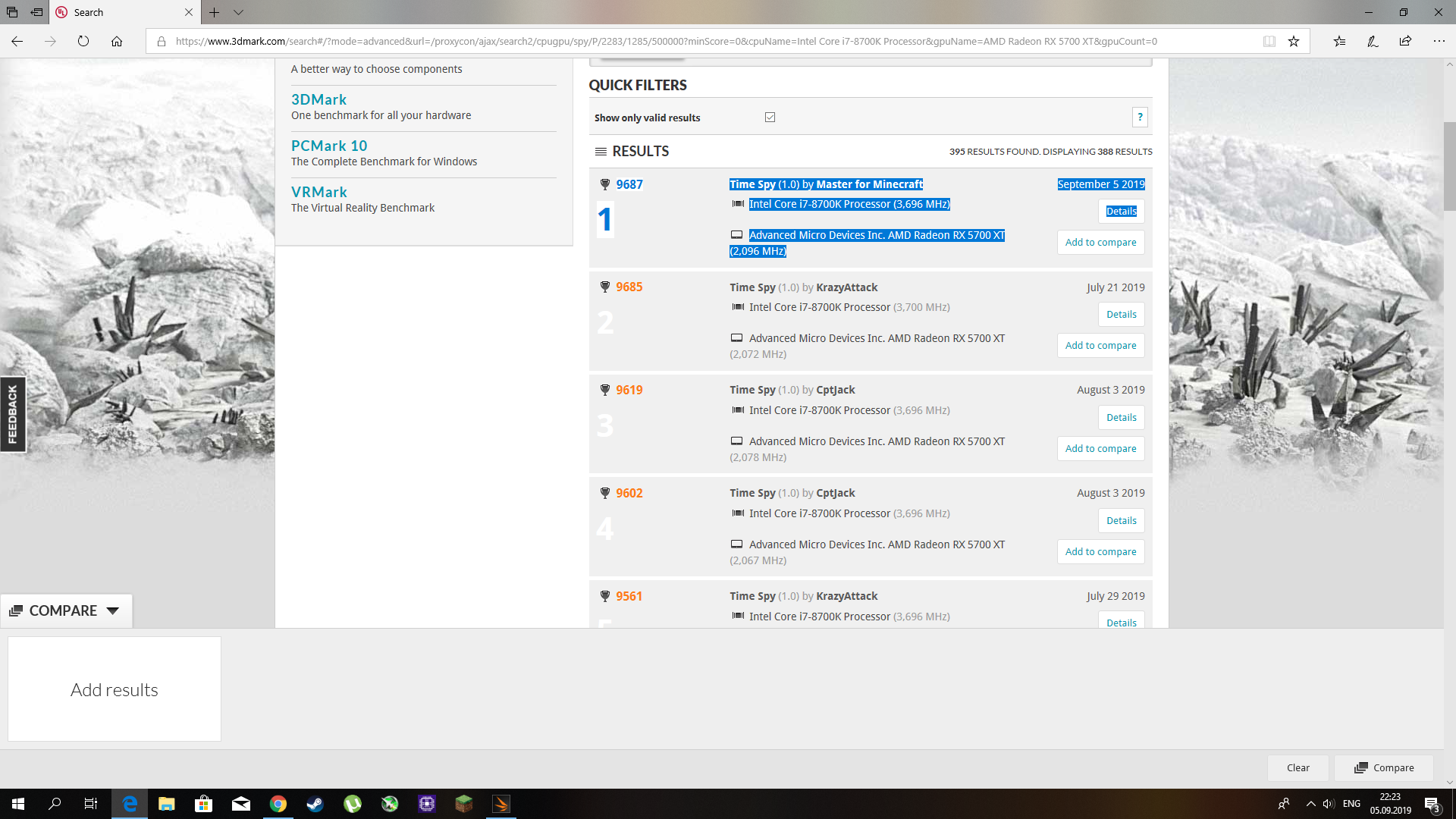Open Steam from the taskbar
This screenshot has height=819, width=1456.
(315, 804)
